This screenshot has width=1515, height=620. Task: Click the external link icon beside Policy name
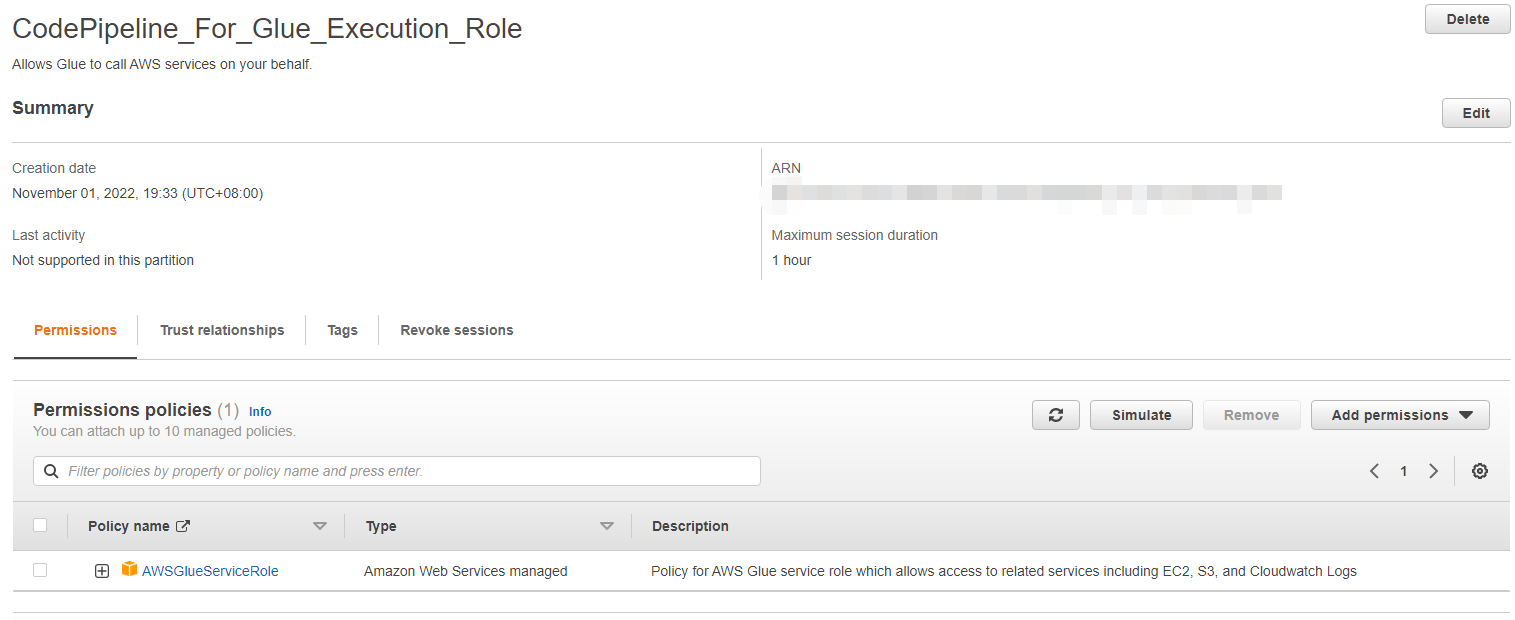183,526
